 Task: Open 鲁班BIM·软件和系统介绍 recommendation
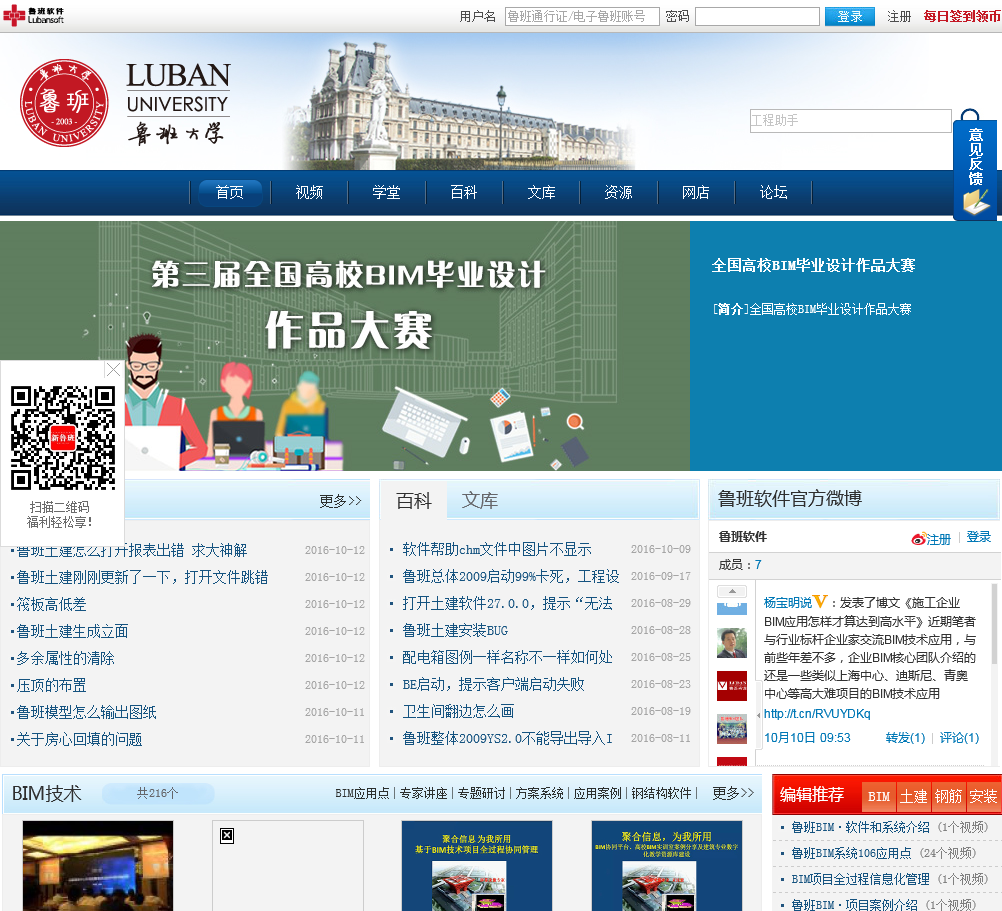coord(860,827)
